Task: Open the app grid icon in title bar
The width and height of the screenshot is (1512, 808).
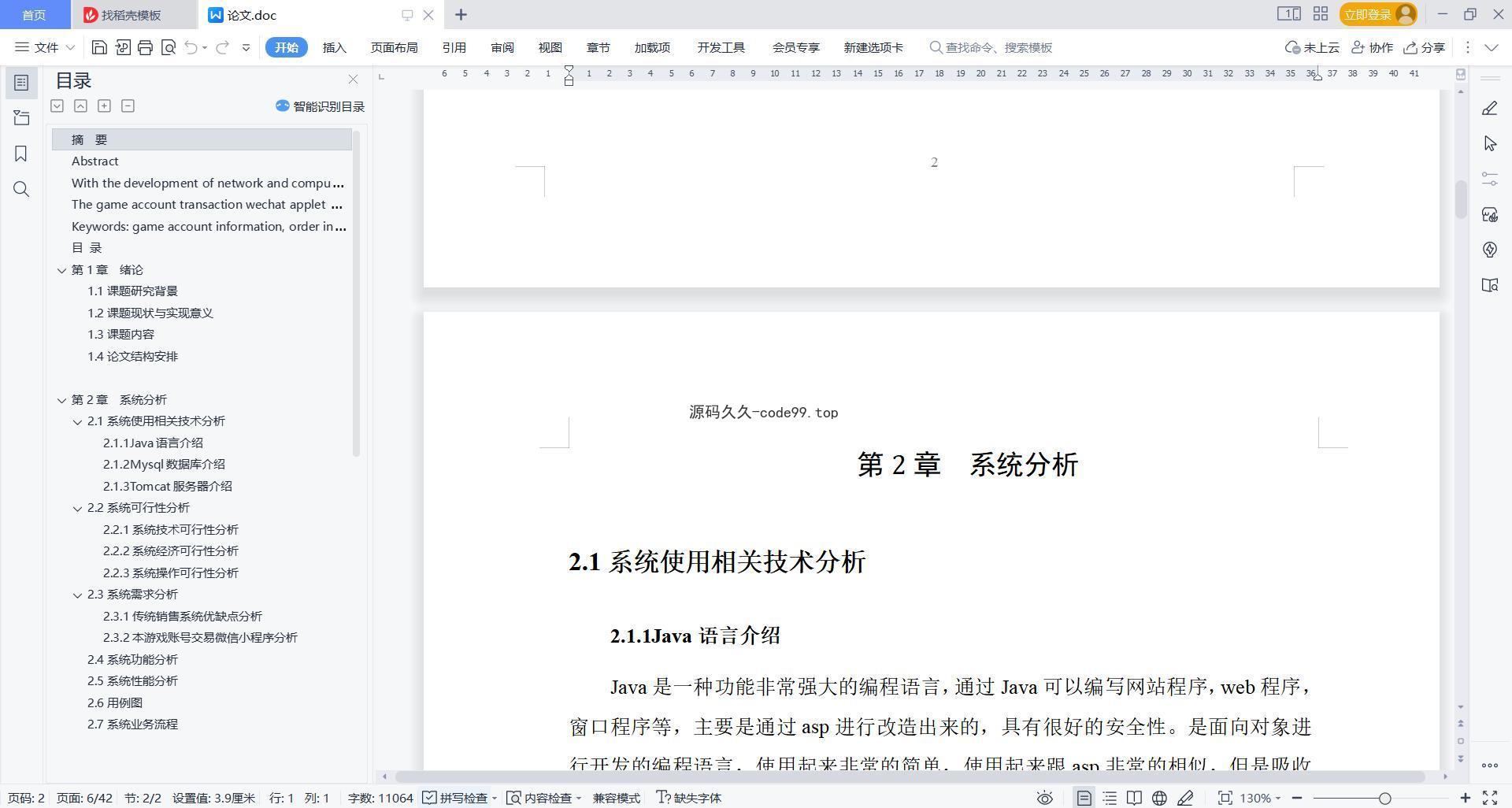Action: click(x=1321, y=14)
